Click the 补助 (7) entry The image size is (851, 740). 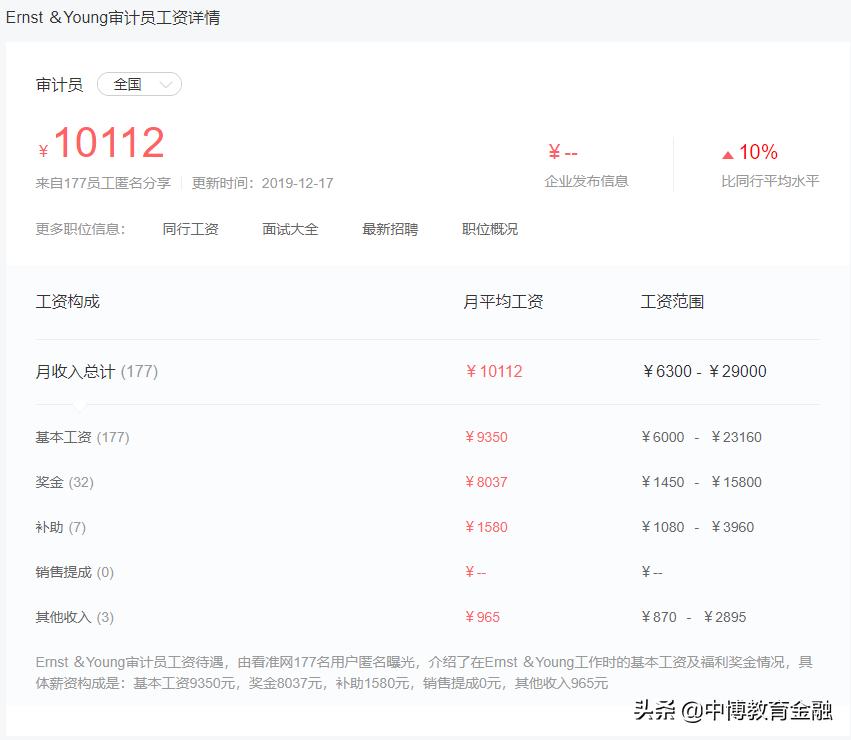tap(58, 527)
